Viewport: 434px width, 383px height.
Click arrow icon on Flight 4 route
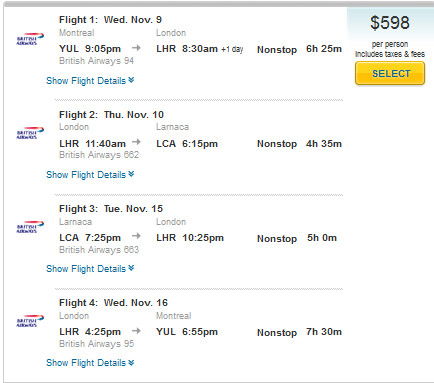coord(136,331)
